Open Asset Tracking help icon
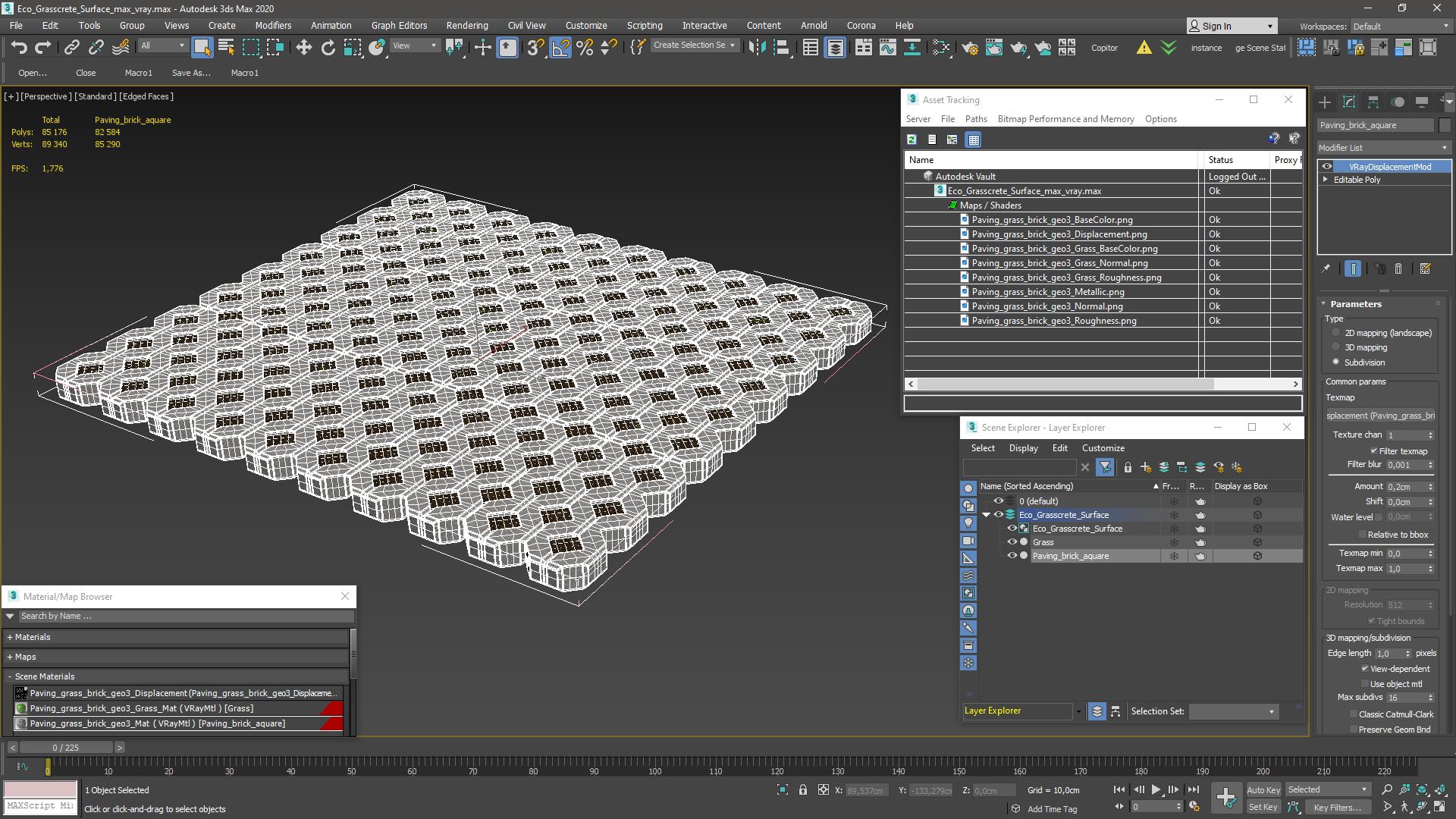 (1274, 138)
